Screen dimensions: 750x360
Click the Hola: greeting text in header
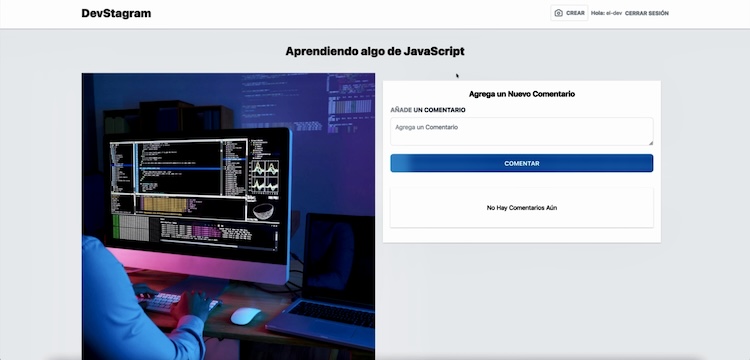(597, 13)
